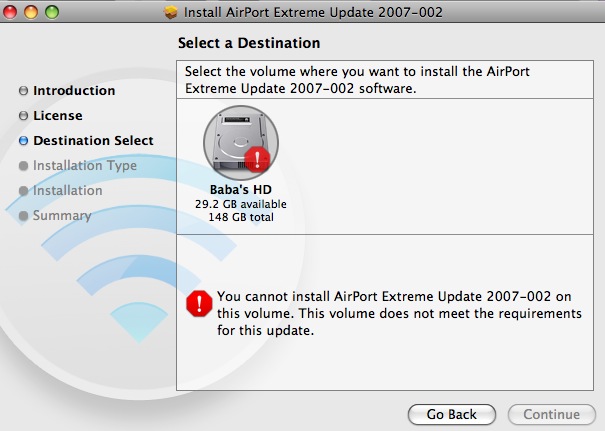The image size is (605, 431).
Task: Click the green zoom window button
Action: 52,12
